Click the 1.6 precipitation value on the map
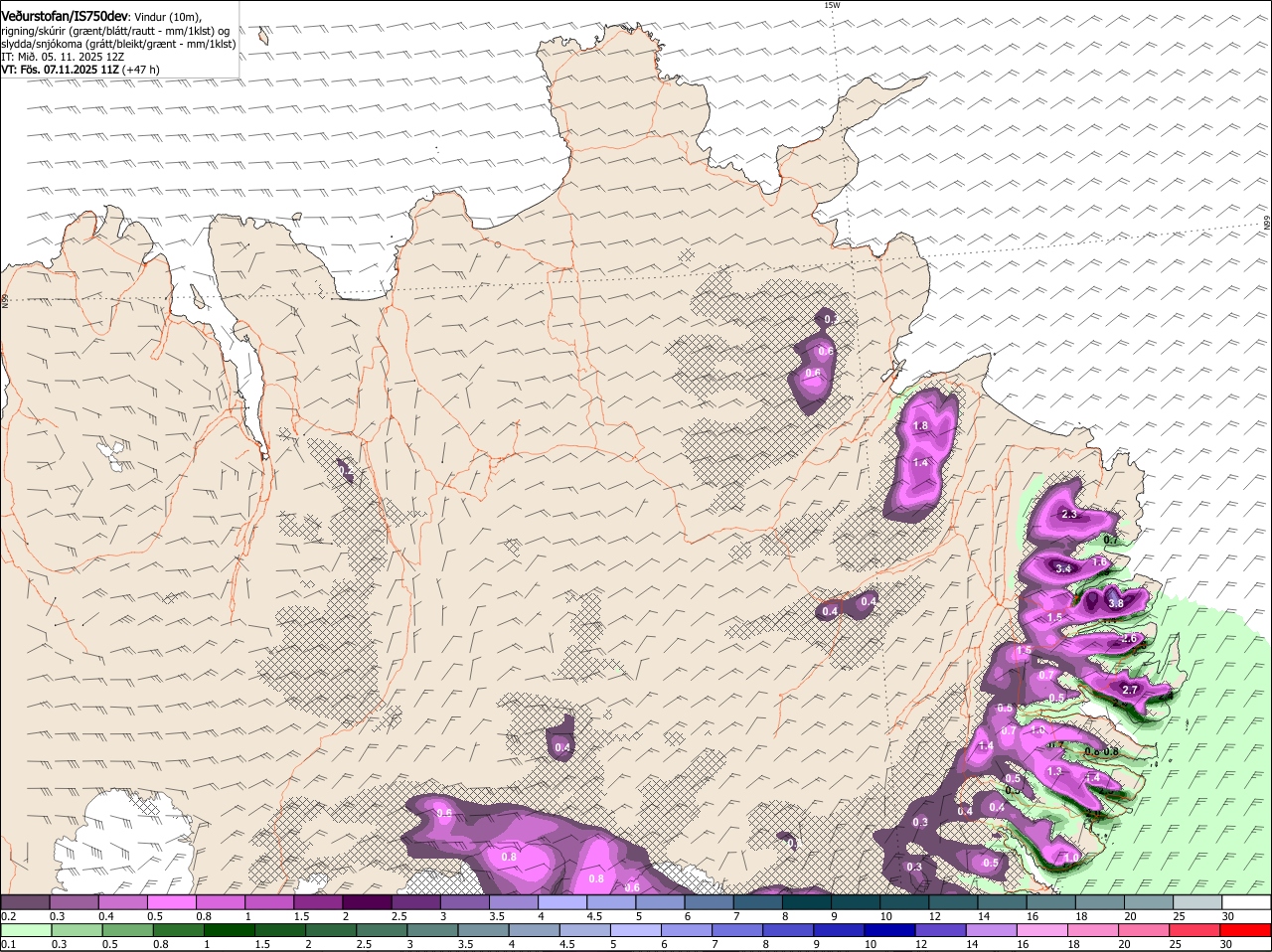The width and height of the screenshot is (1272, 952). click(1099, 561)
